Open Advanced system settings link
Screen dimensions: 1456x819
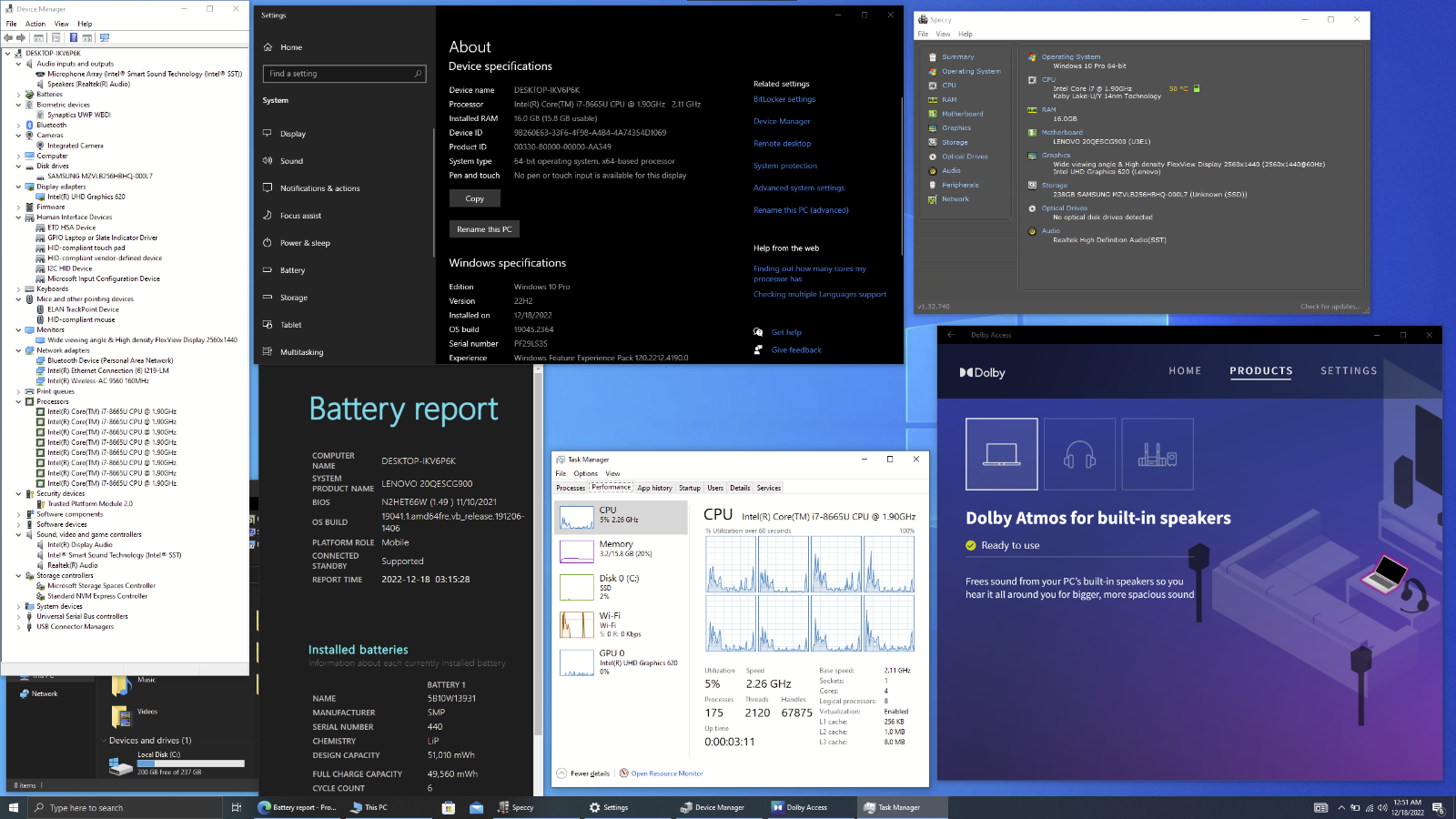[x=799, y=187]
